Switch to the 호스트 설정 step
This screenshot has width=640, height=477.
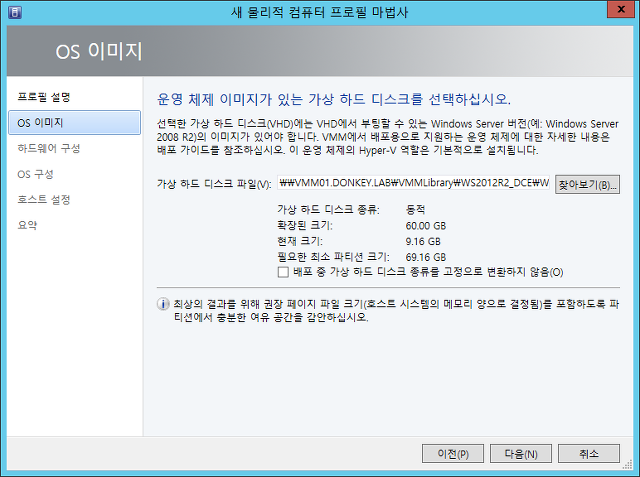click(x=44, y=200)
